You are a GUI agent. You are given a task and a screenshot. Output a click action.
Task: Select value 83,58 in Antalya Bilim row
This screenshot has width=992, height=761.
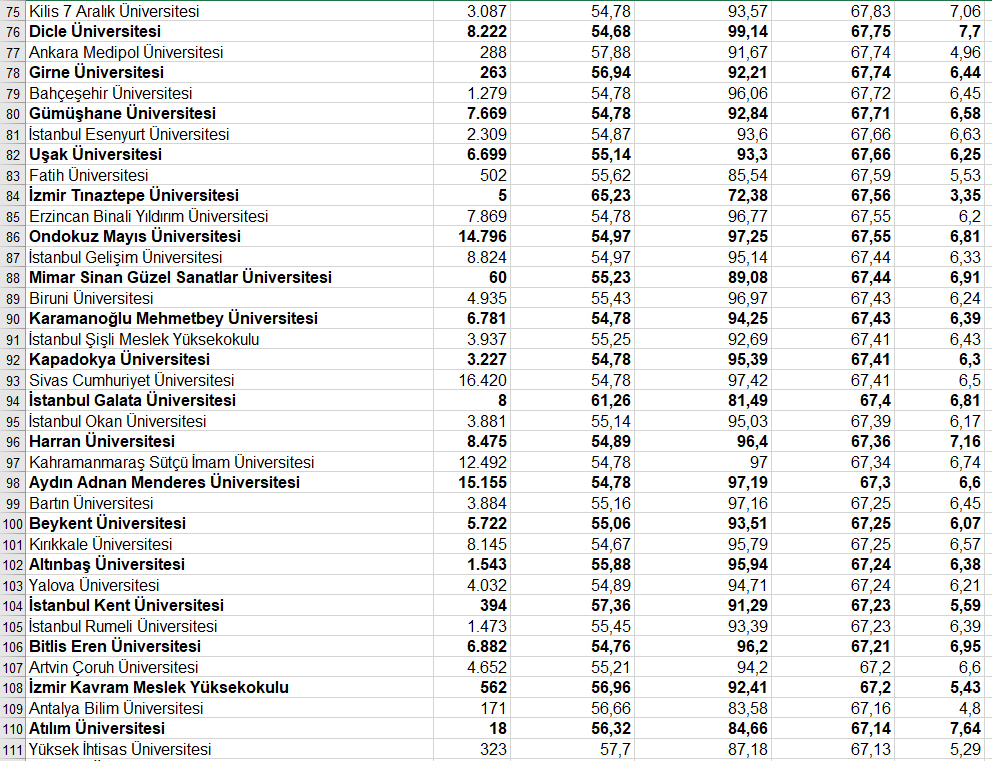[x=703, y=708]
